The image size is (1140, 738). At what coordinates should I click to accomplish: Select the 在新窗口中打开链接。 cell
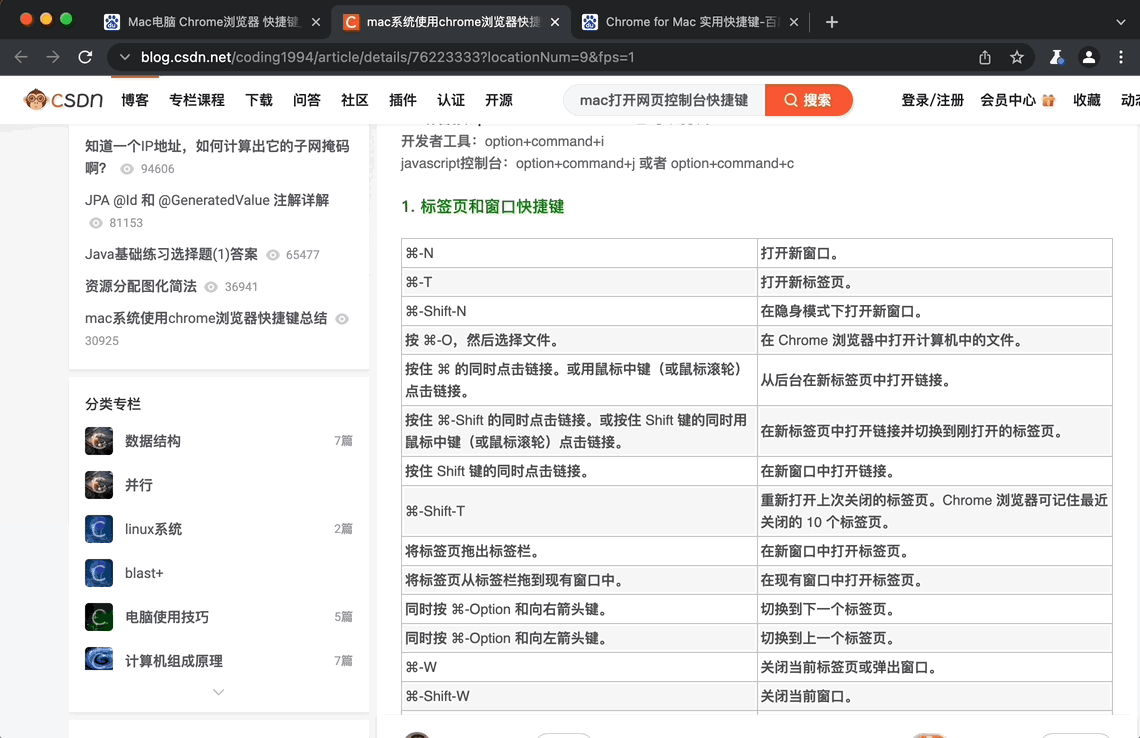pos(934,471)
